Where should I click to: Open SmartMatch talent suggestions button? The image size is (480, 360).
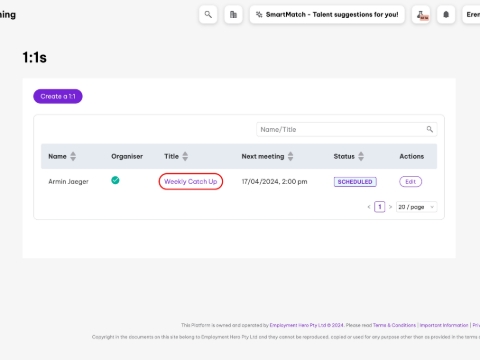[327, 15]
